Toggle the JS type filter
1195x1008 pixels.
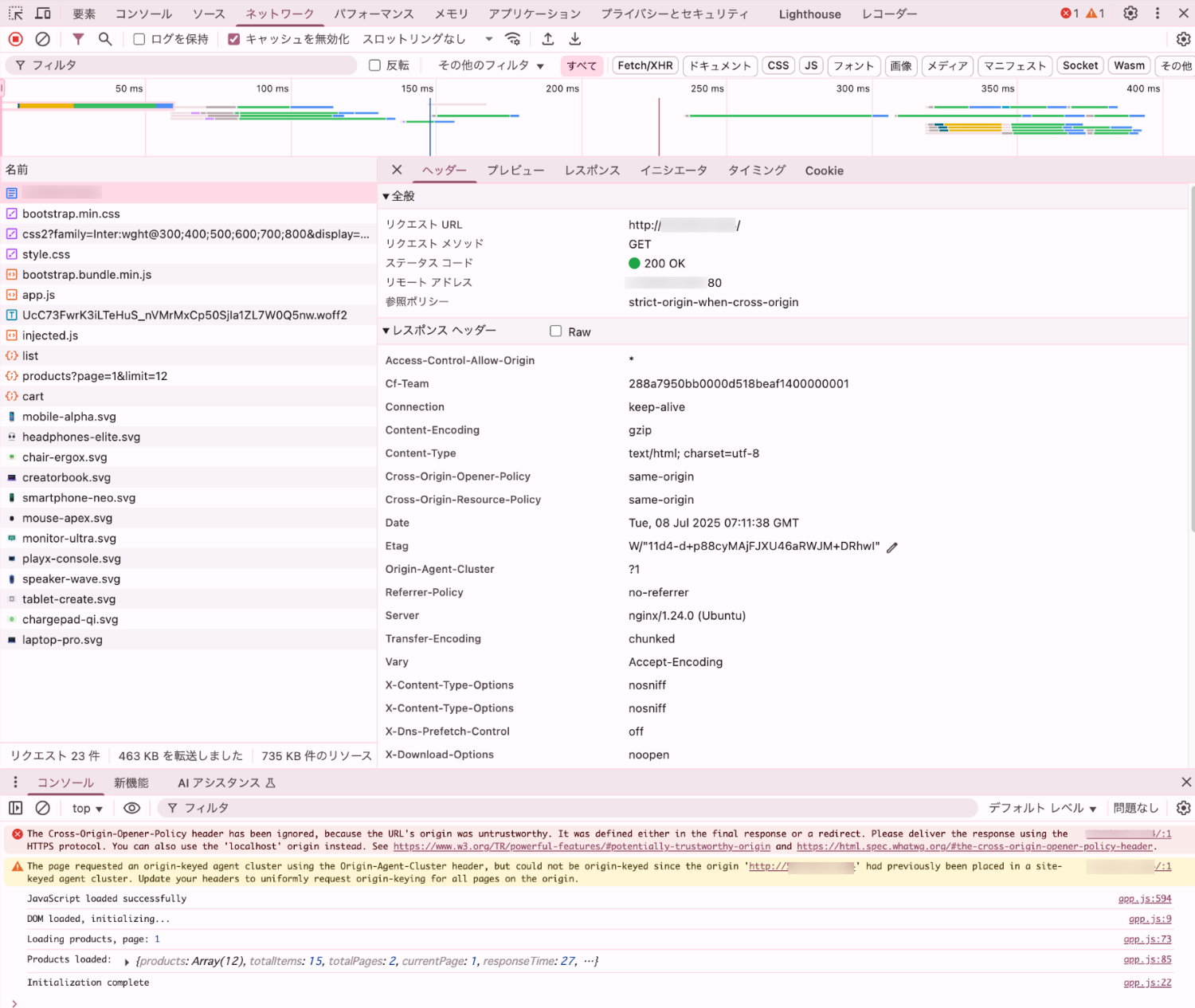811,65
